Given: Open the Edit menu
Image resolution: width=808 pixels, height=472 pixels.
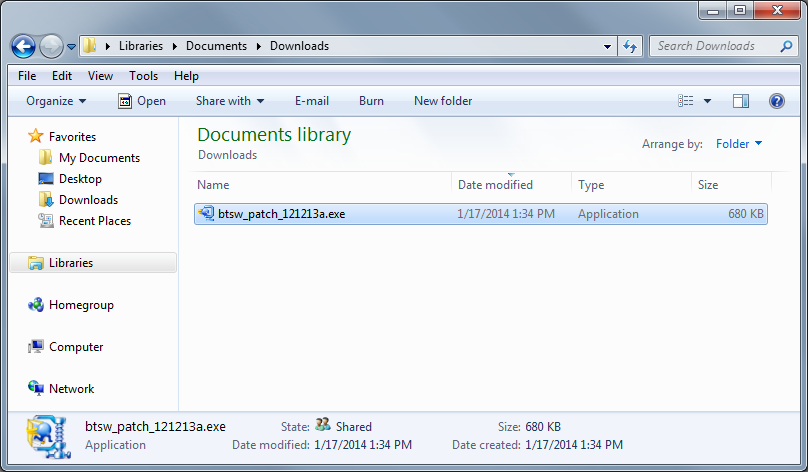Looking at the screenshot, I should [x=62, y=76].
